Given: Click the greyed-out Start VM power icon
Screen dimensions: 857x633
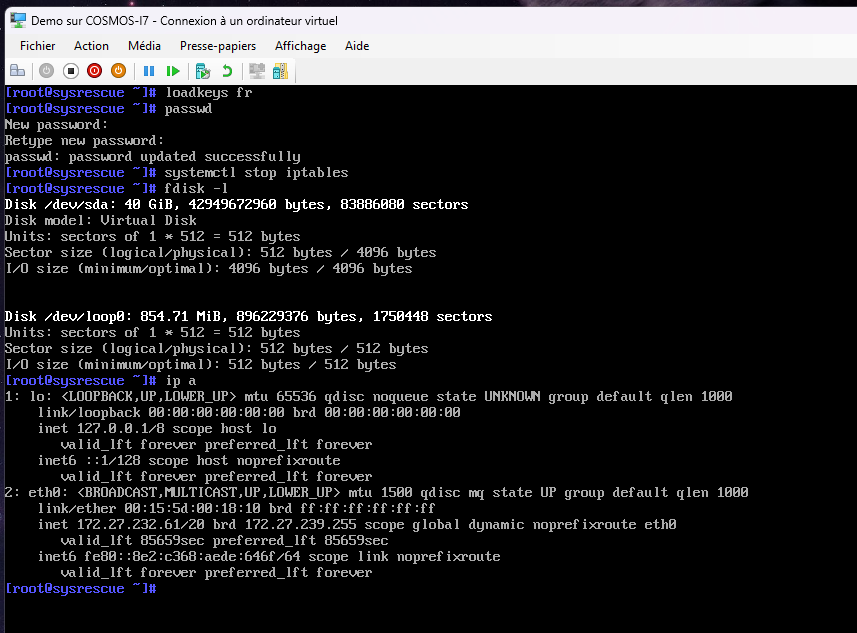Looking at the screenshot, I should tap(46, 71).
